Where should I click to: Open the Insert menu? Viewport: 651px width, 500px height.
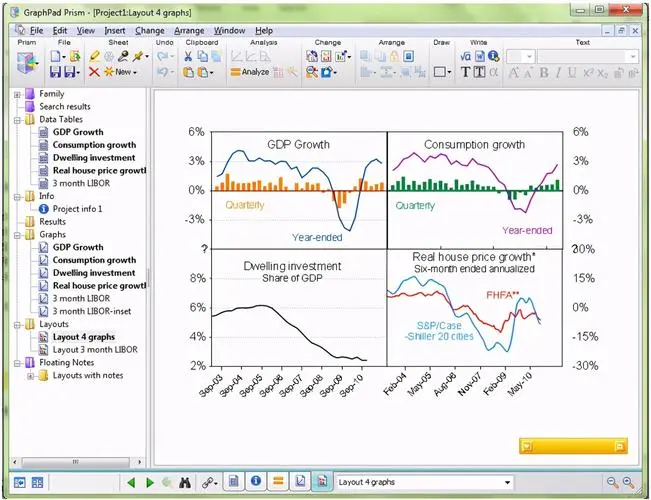115,31
